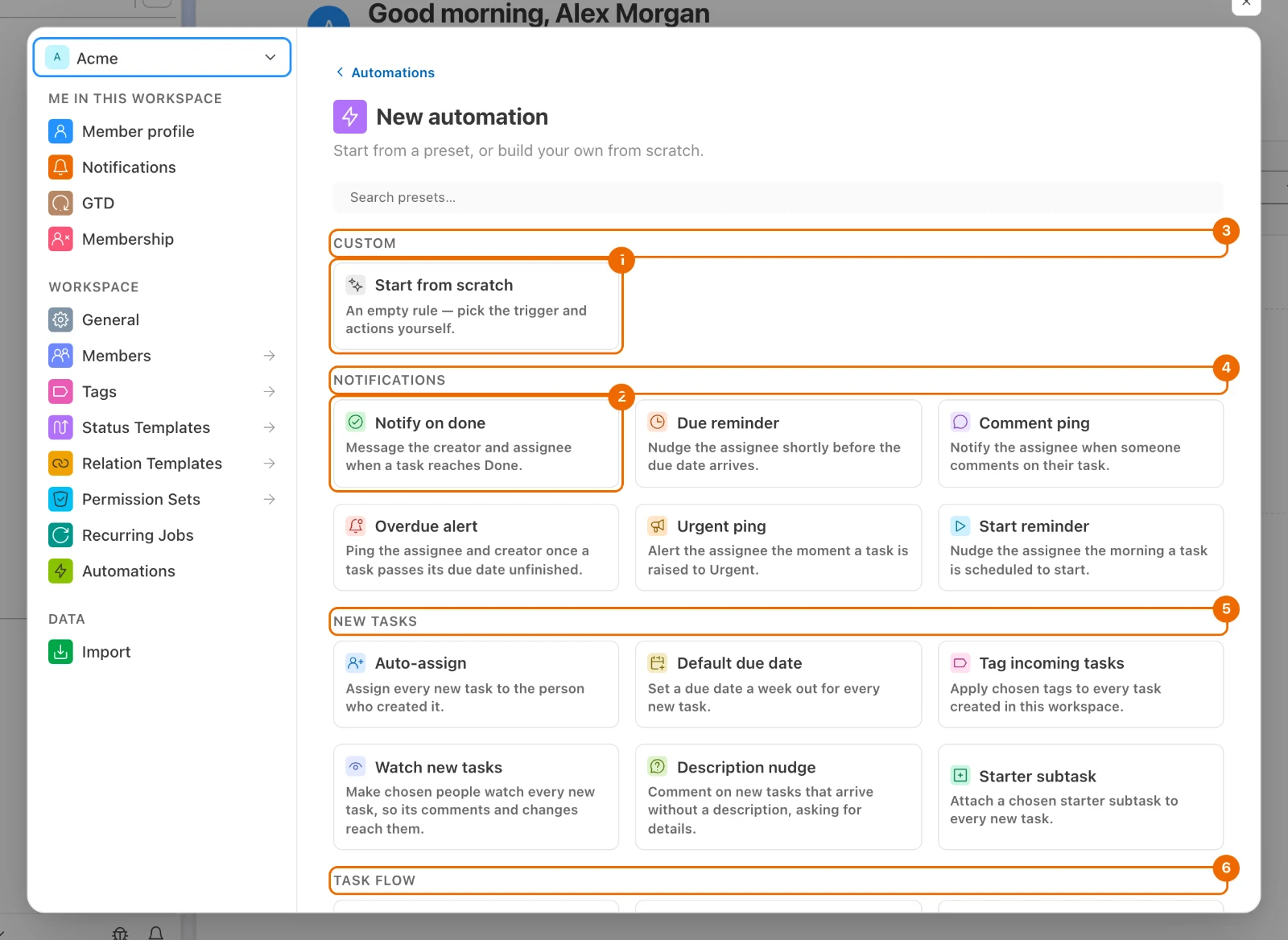Click the Due reminder clock icon
Screen dimensions: 1288x940
click(658, 422)
